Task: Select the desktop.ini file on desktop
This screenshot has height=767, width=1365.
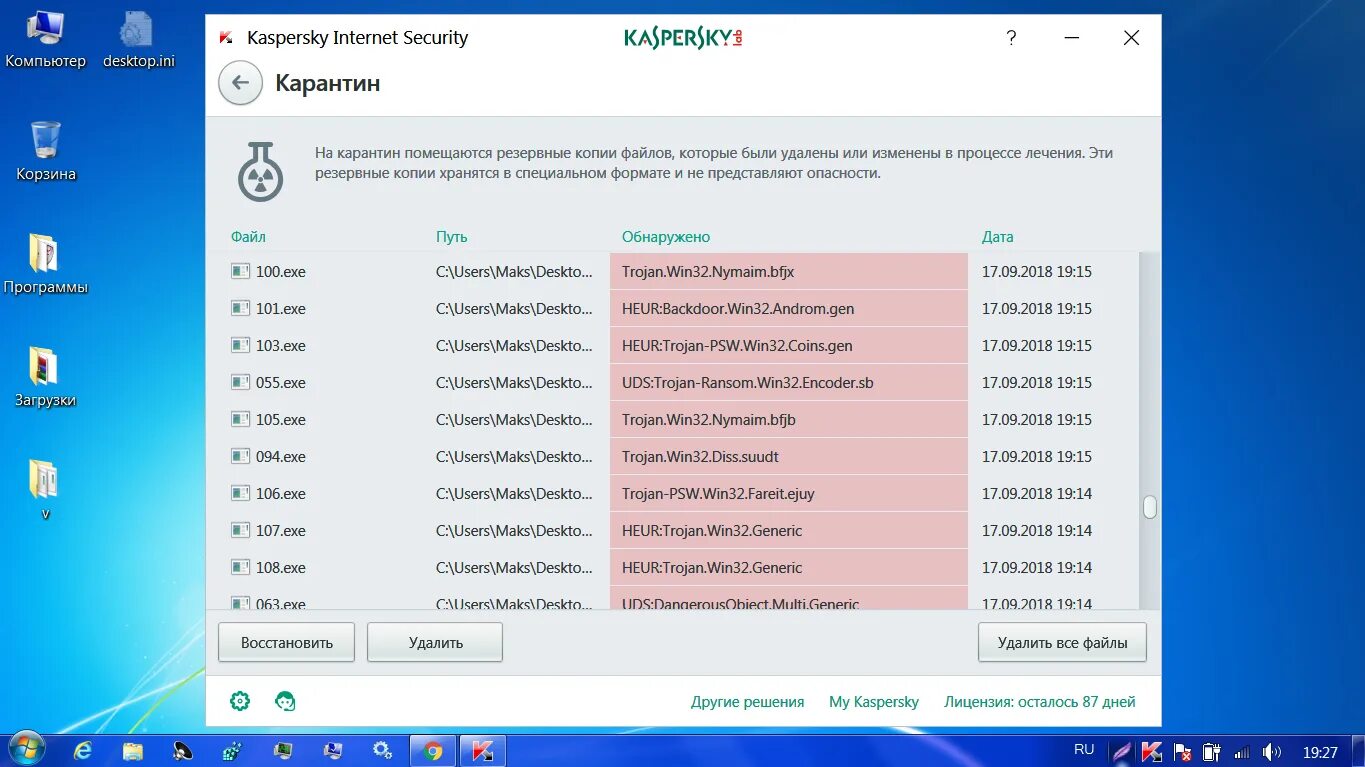Action: (x=138, y=40)
